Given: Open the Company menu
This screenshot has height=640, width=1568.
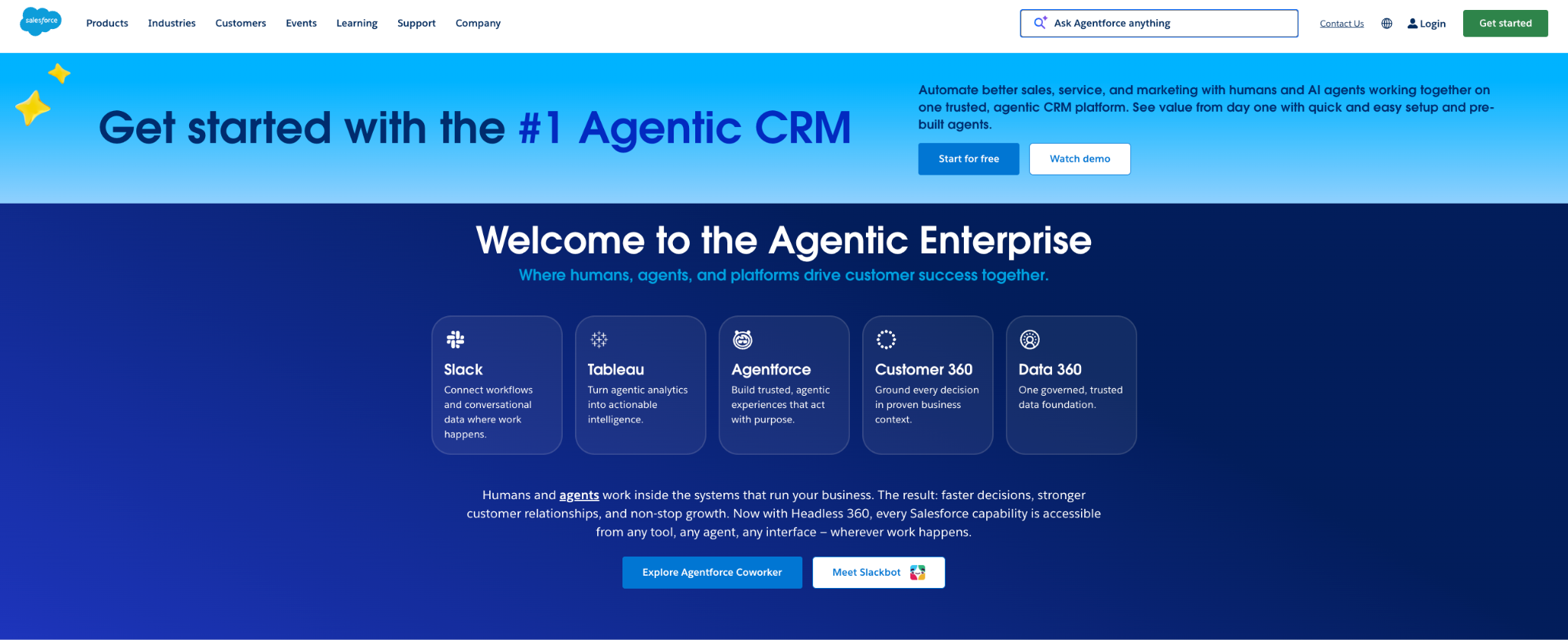Looking at the screenshot, I should [478, 23].
